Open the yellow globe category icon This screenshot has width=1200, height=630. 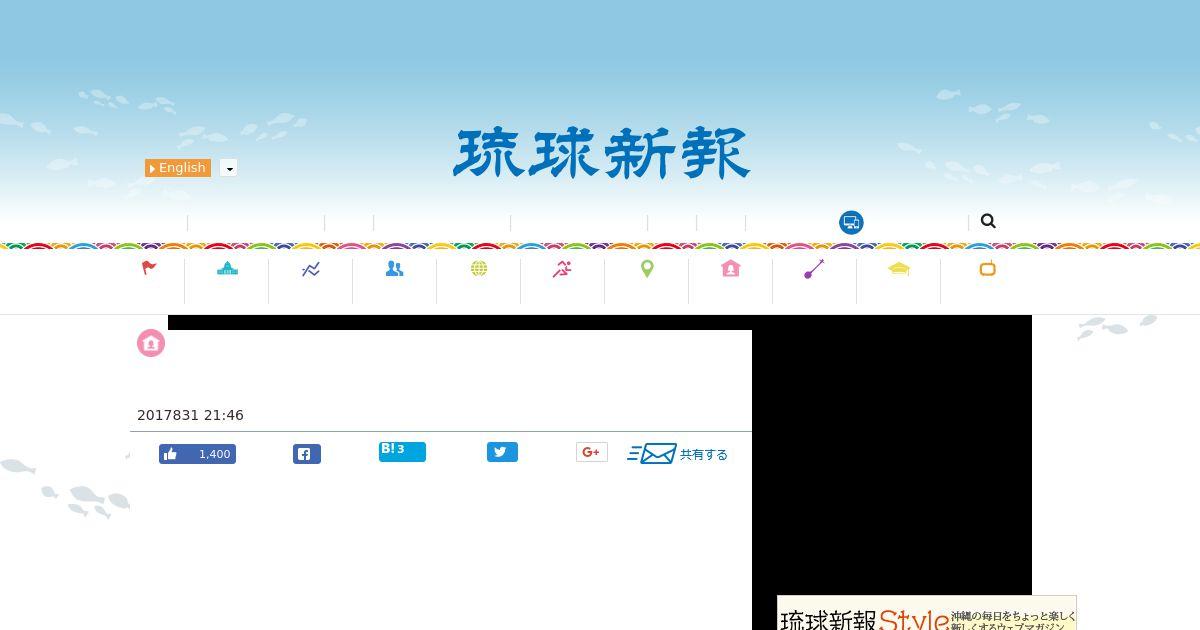479,268
